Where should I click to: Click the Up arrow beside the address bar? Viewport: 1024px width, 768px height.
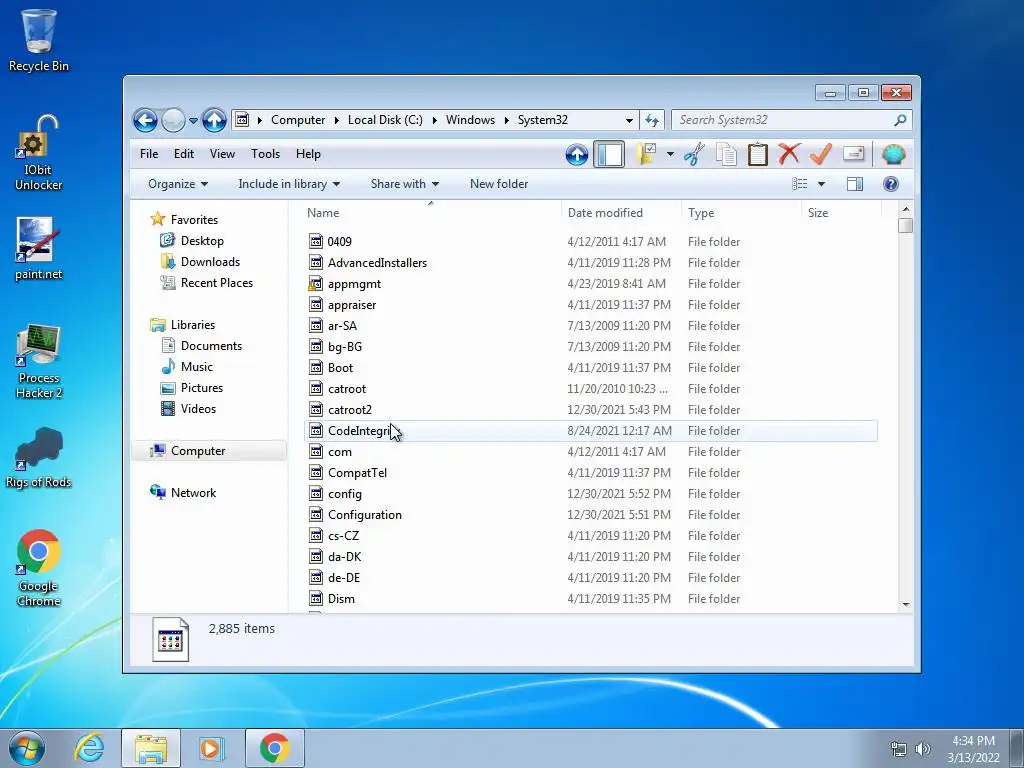pyautogui.click(x=214, y=120)
